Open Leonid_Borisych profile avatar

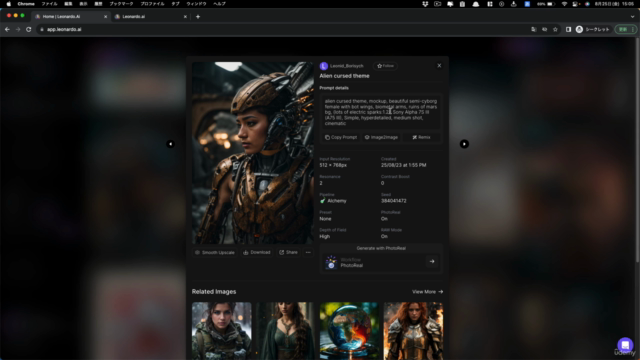pyautogui.click(x=324, y=66)
